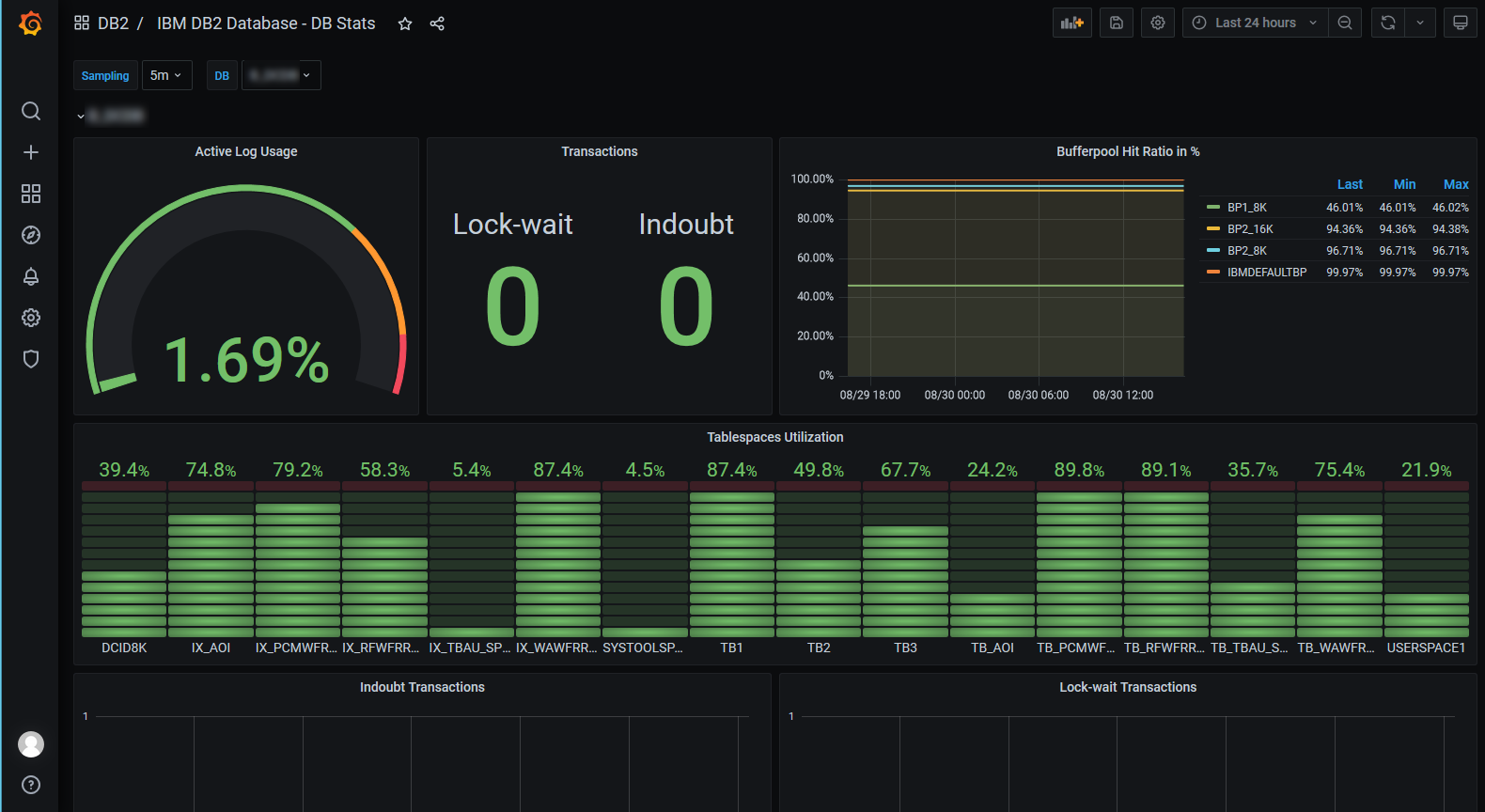The width and height of the screenshot is (1485, 812).
Task: Open the Lock-wait Transactions panel title
Action: tap(1128, 687)
